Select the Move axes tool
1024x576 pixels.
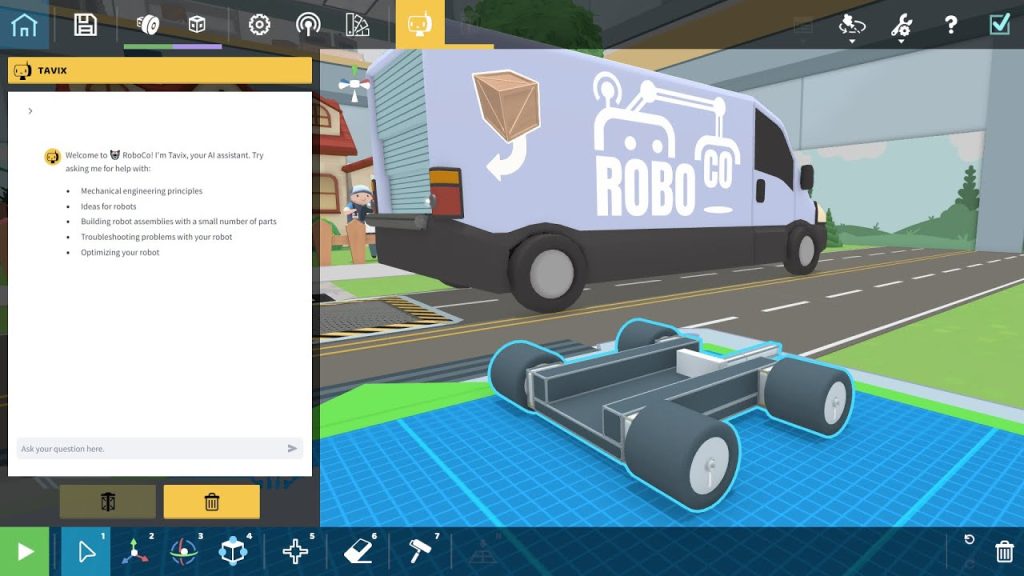[x=135, y=552]
